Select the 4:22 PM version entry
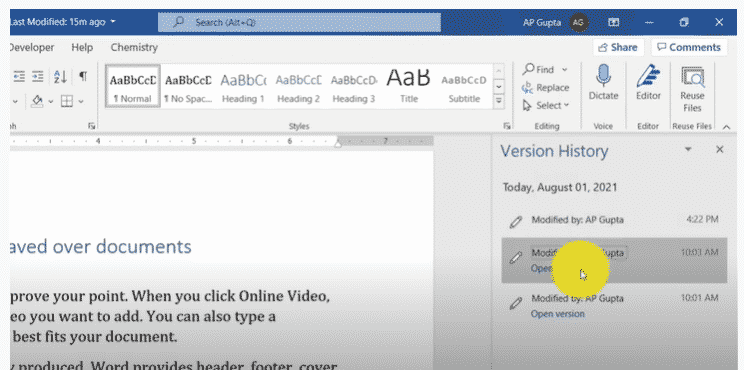 (614, 220)
